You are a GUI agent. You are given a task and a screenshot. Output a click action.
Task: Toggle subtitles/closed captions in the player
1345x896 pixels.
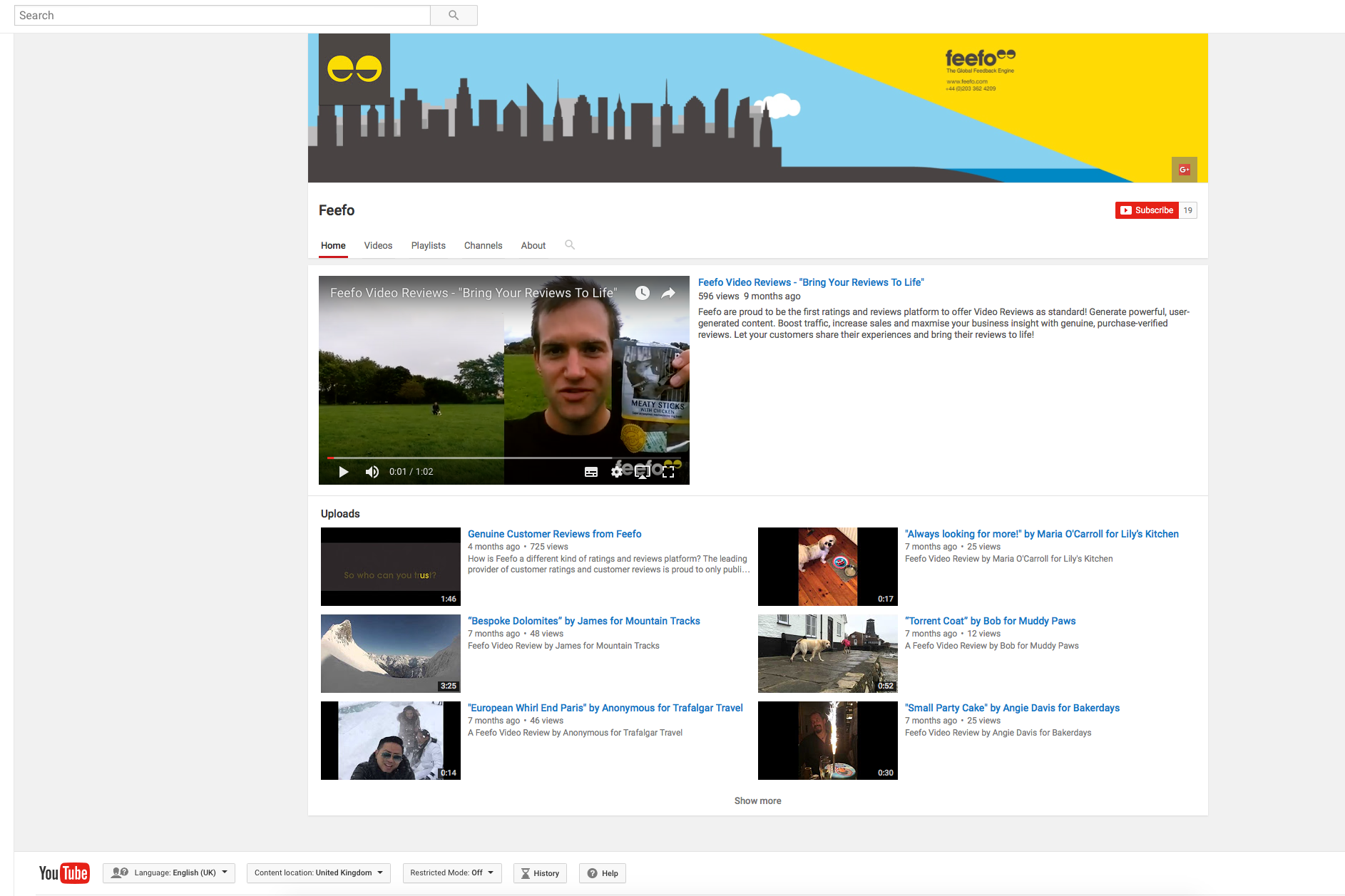(x=591, y=472)
